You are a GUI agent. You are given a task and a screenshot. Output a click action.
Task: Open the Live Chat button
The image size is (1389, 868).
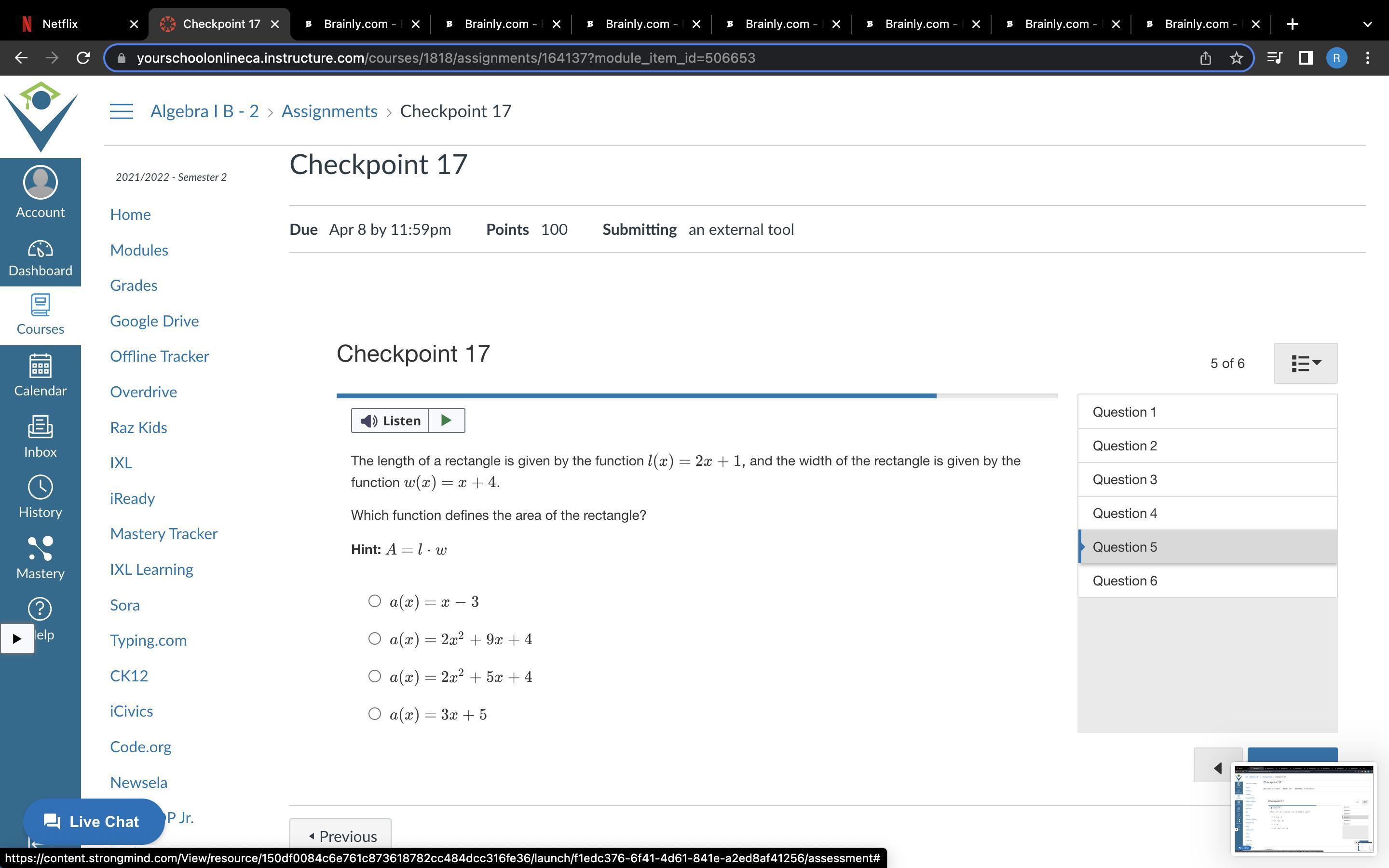93,822
